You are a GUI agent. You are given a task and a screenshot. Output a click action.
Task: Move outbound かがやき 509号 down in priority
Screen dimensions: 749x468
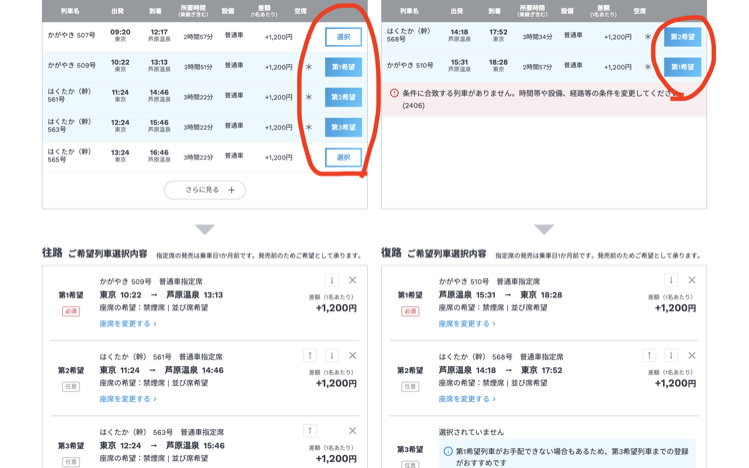click(x=331, y=281)
